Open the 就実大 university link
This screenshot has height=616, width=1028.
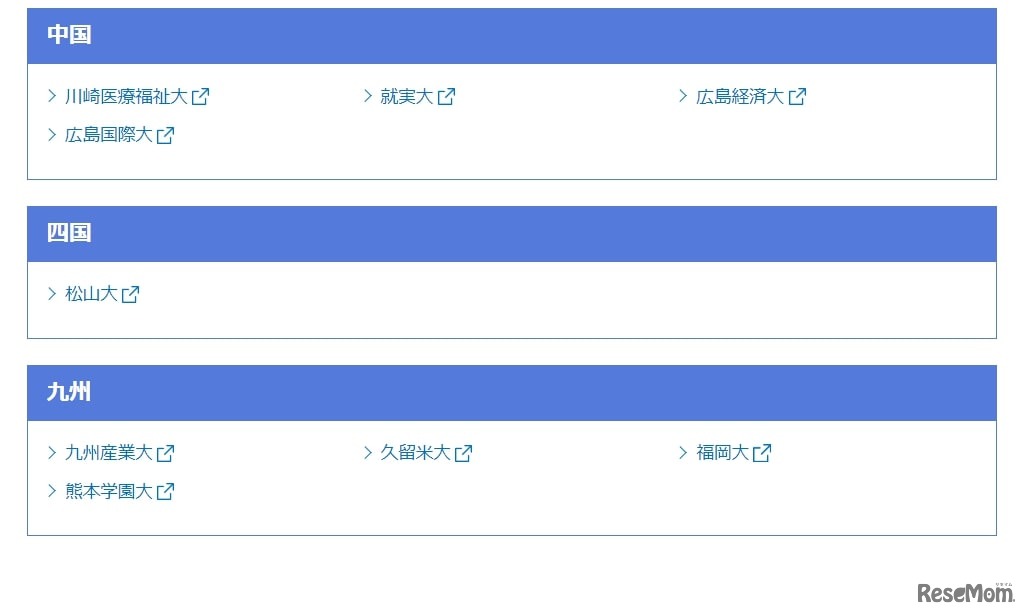(406, 97)
